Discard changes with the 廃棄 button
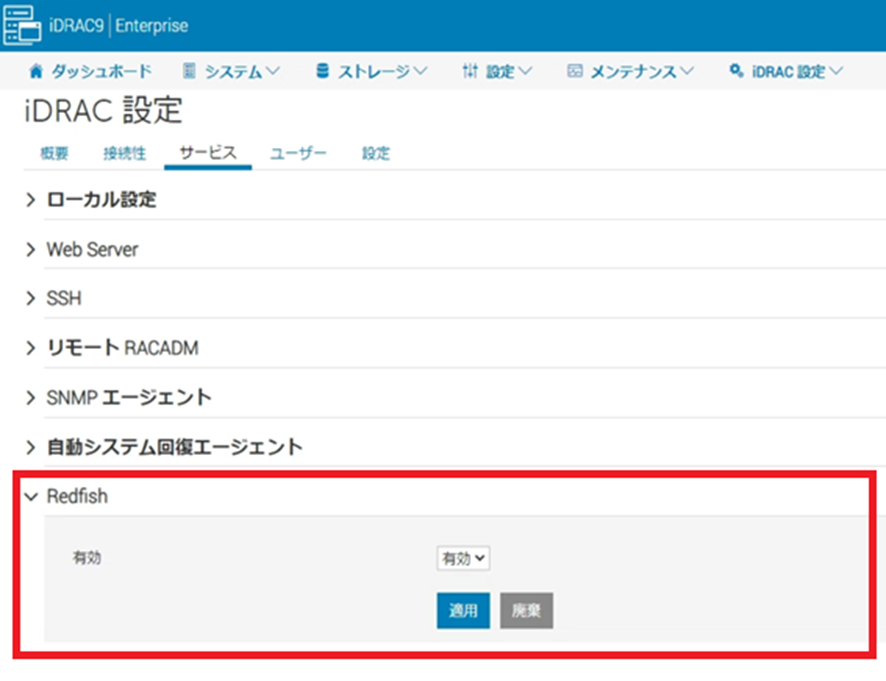886x681 pixels. (x=526, y=611)
